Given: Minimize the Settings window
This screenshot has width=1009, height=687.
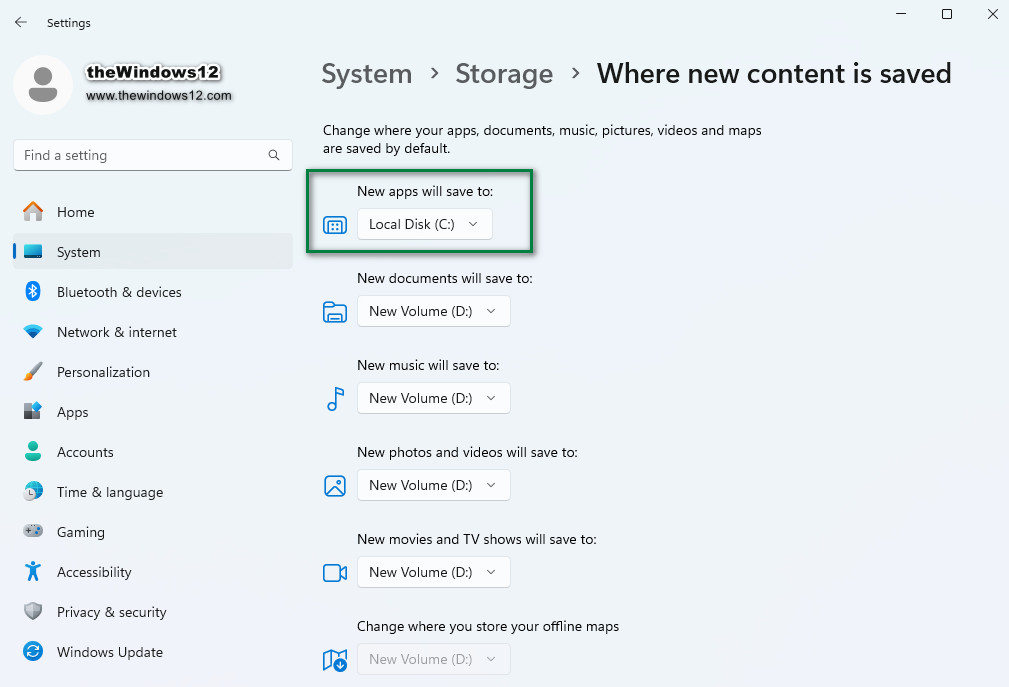Looking at the screenshot, I should coord(901,14).
